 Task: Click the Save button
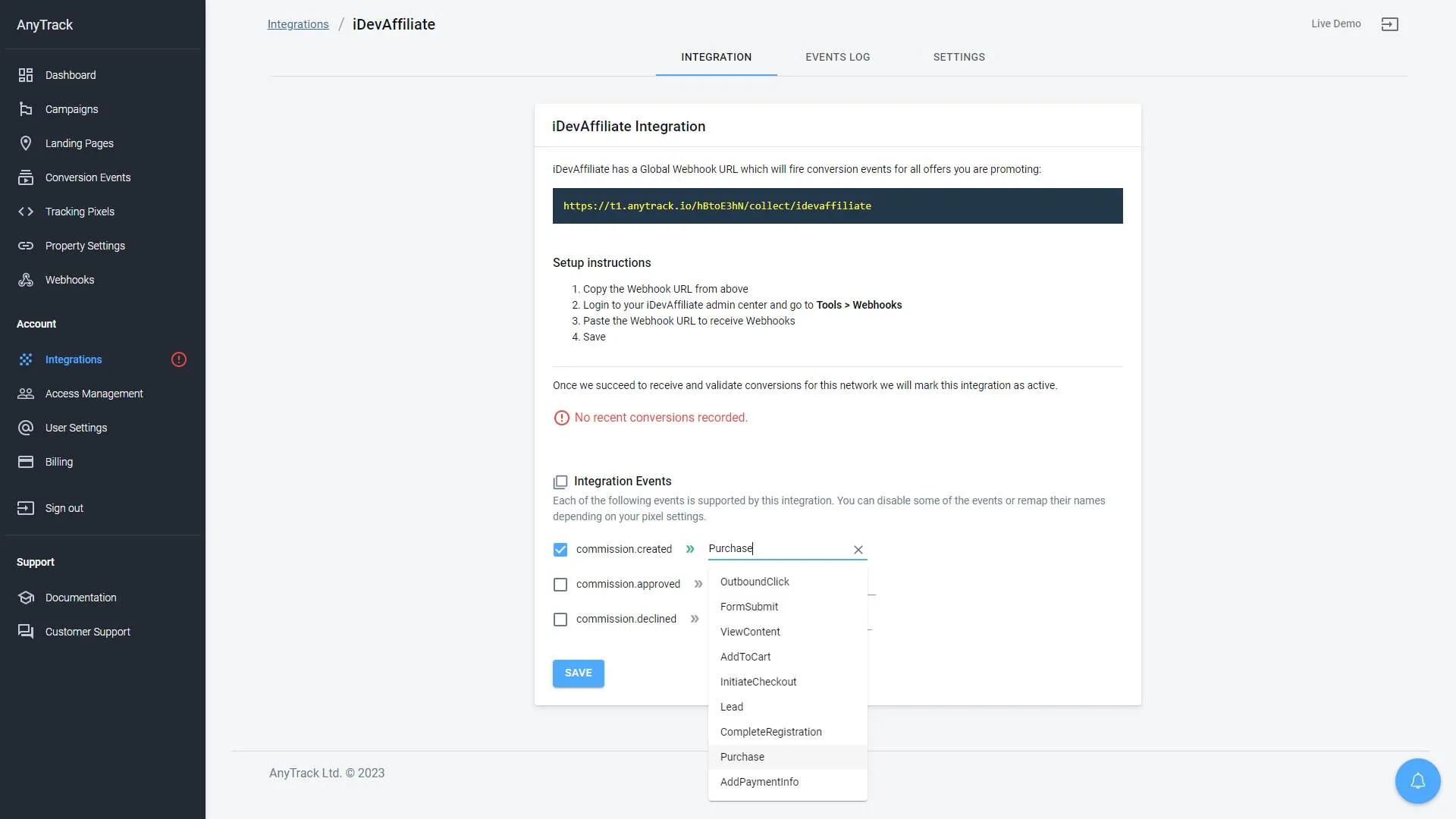point(578,673)
